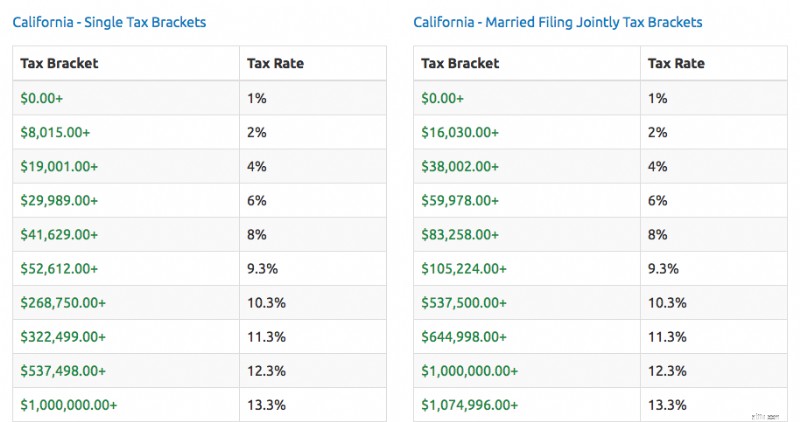Select the $41,629.00+ bracket entry

(x=59, y=235)
